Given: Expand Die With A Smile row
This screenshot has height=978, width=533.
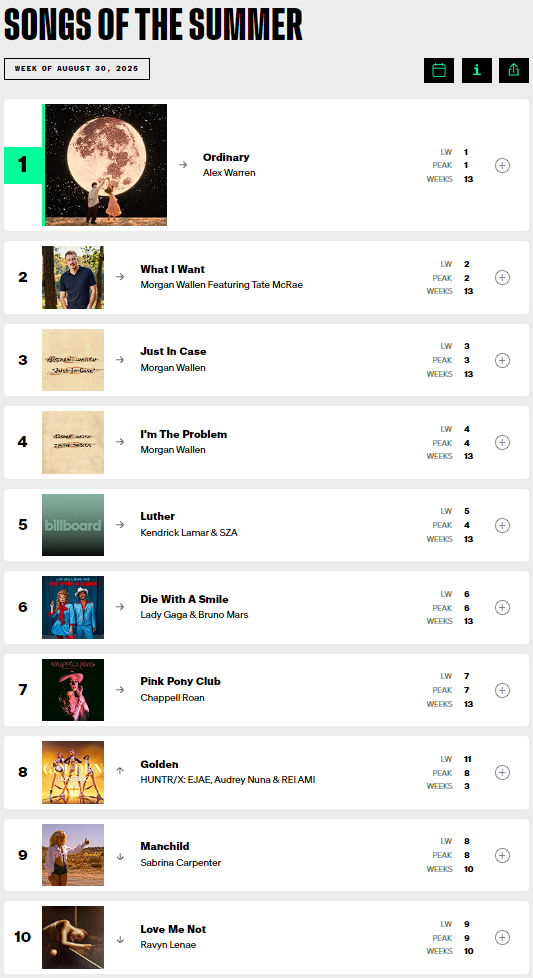Looking at the screenshot, I should [502, 608].
